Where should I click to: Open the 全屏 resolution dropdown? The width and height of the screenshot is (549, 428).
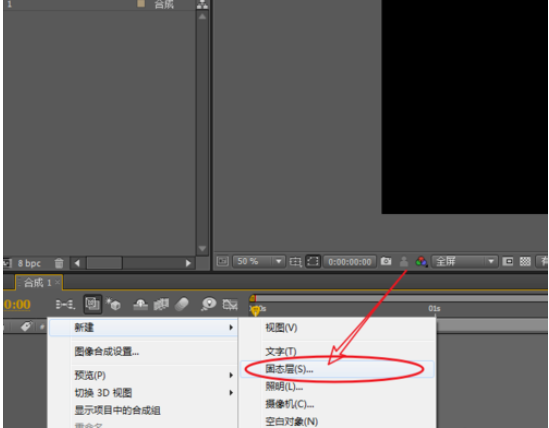(464, 261)
